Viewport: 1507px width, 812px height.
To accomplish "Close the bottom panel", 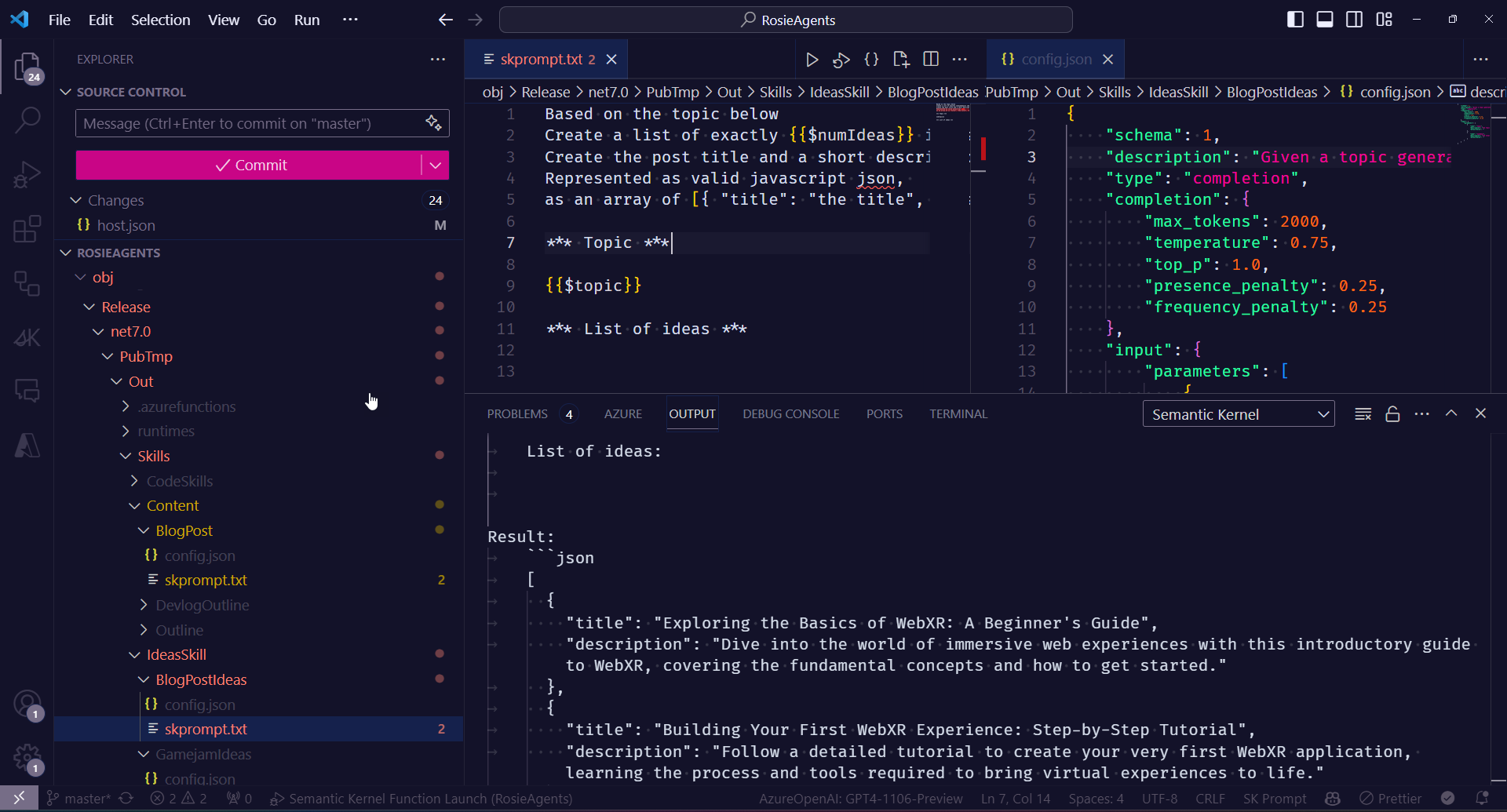I will coord(1481,413).
